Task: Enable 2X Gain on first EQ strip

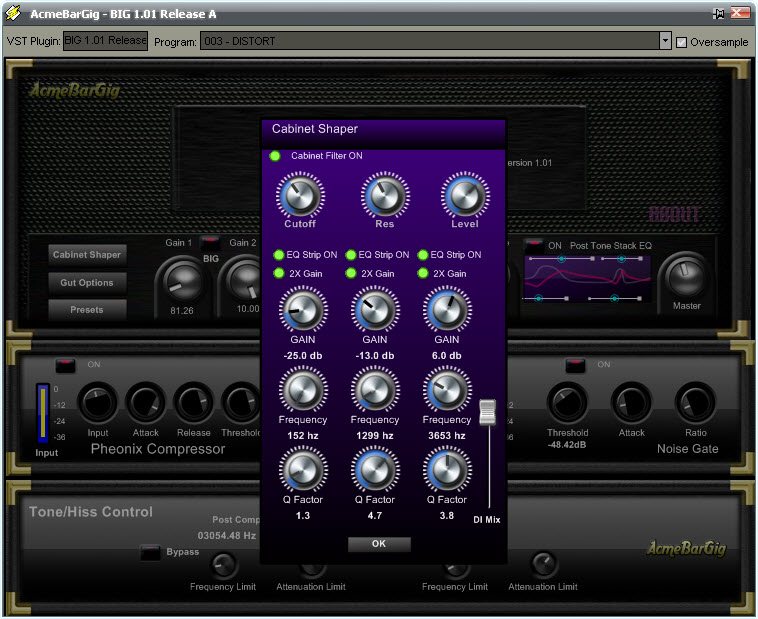Action: click(x=279, y=273)
